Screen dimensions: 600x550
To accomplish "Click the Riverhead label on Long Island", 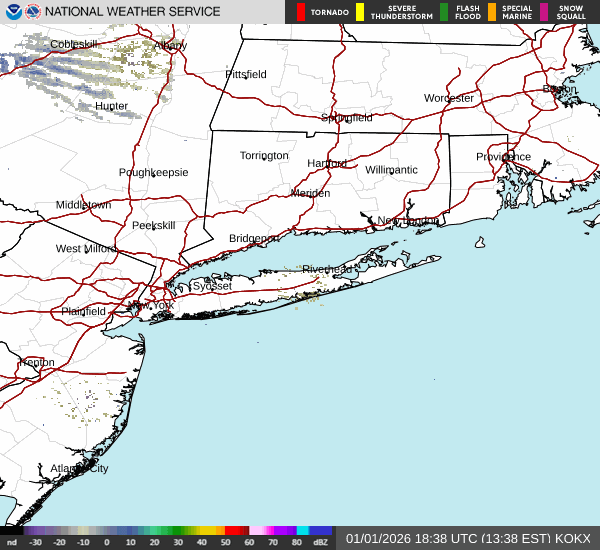I will pos(327,269).
